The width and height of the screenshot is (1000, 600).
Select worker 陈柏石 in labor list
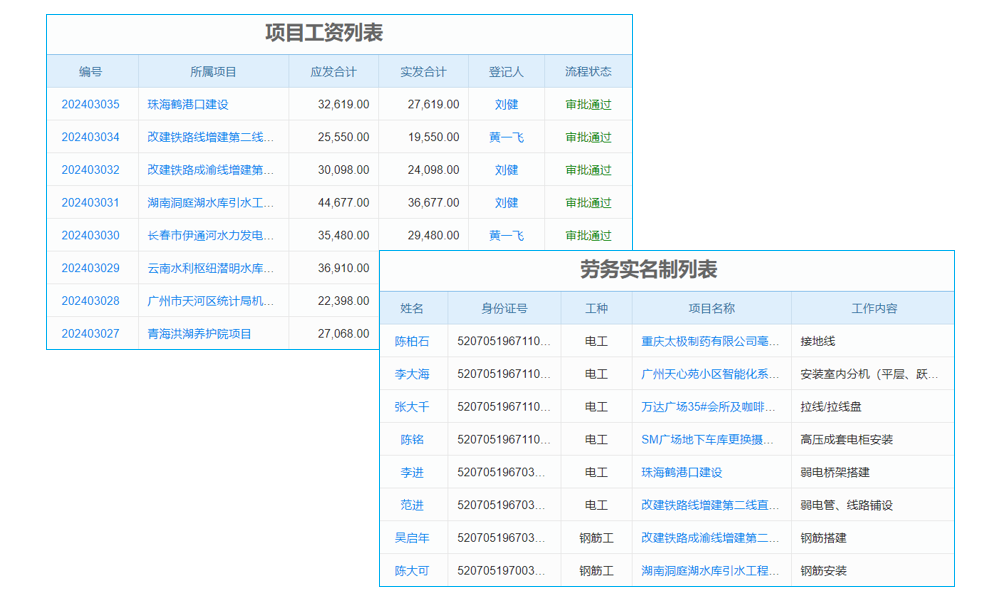coord(413,341)
